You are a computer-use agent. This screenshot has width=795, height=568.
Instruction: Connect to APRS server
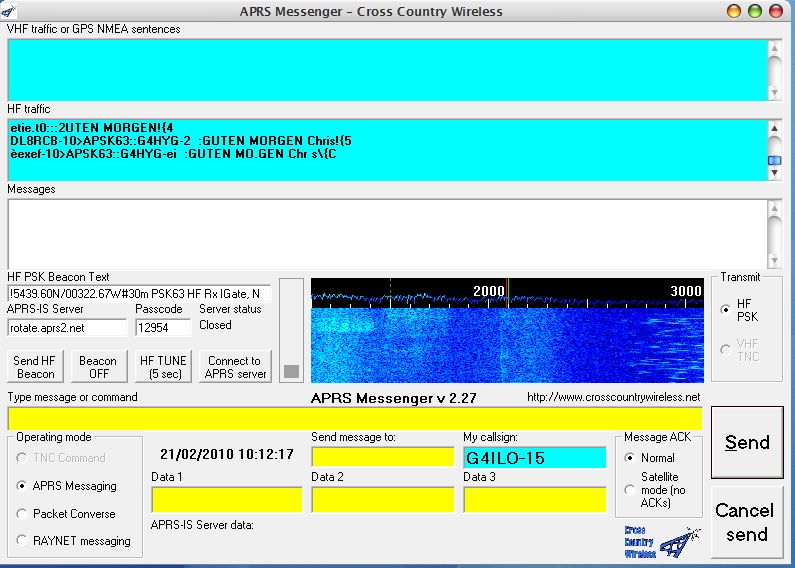click(235, 367)
